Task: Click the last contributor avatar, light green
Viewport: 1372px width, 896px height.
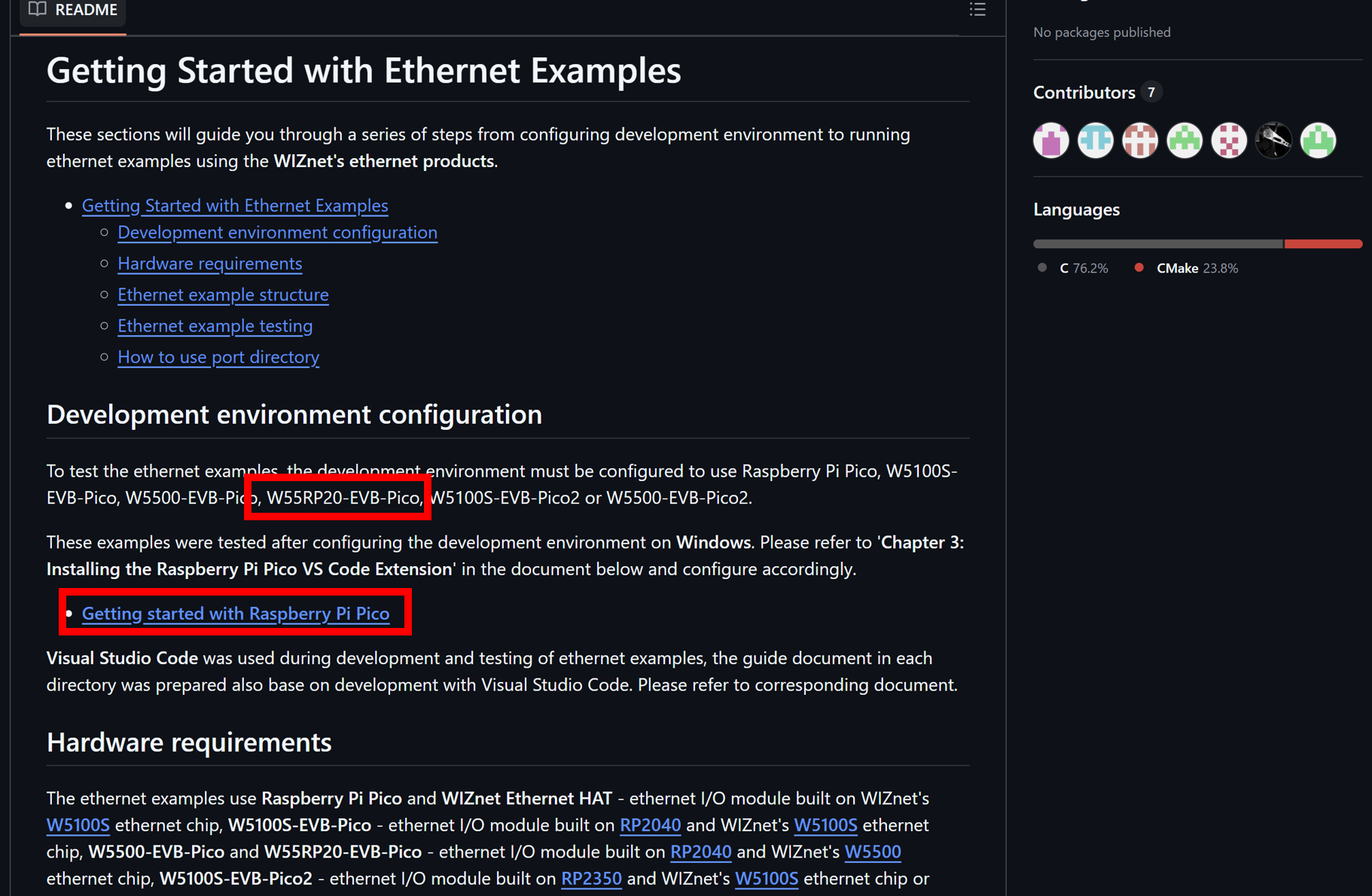Action: 1318,140
